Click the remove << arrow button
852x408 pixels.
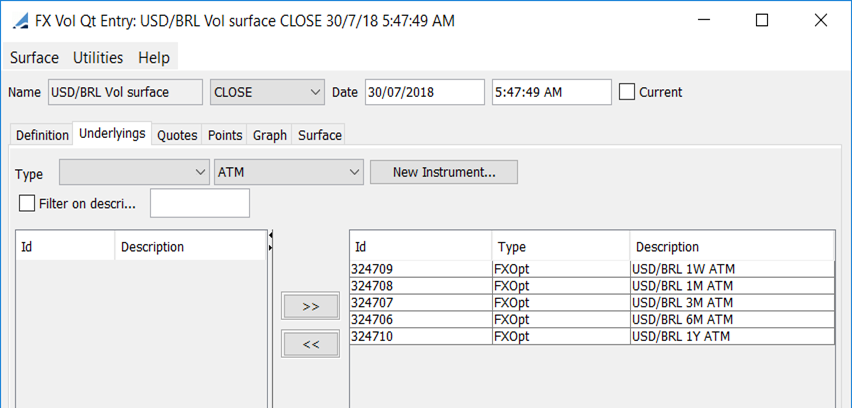[310, 344]
